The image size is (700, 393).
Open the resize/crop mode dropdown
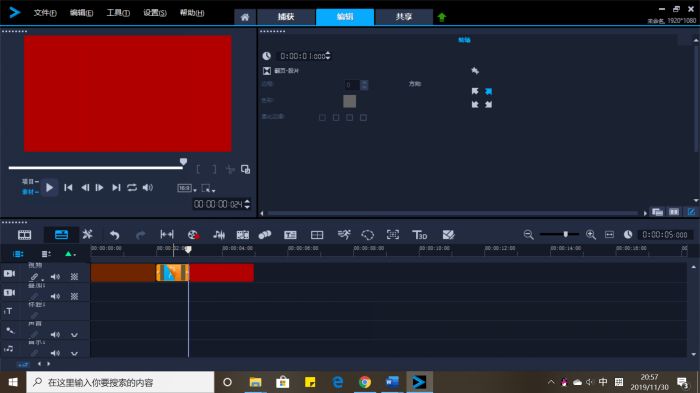[x=208, y=188]
